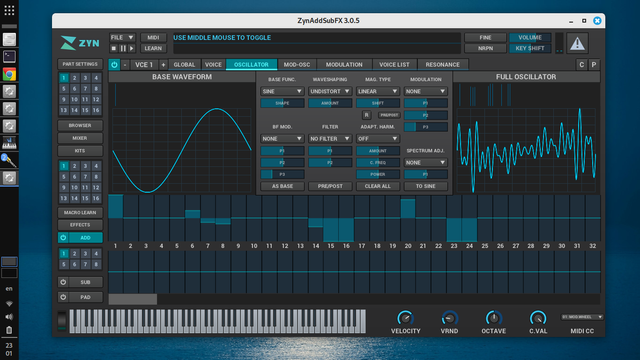This screenshot has height=360, width=640.
Task: Open the applications grid in the dock
Action: 9,10
